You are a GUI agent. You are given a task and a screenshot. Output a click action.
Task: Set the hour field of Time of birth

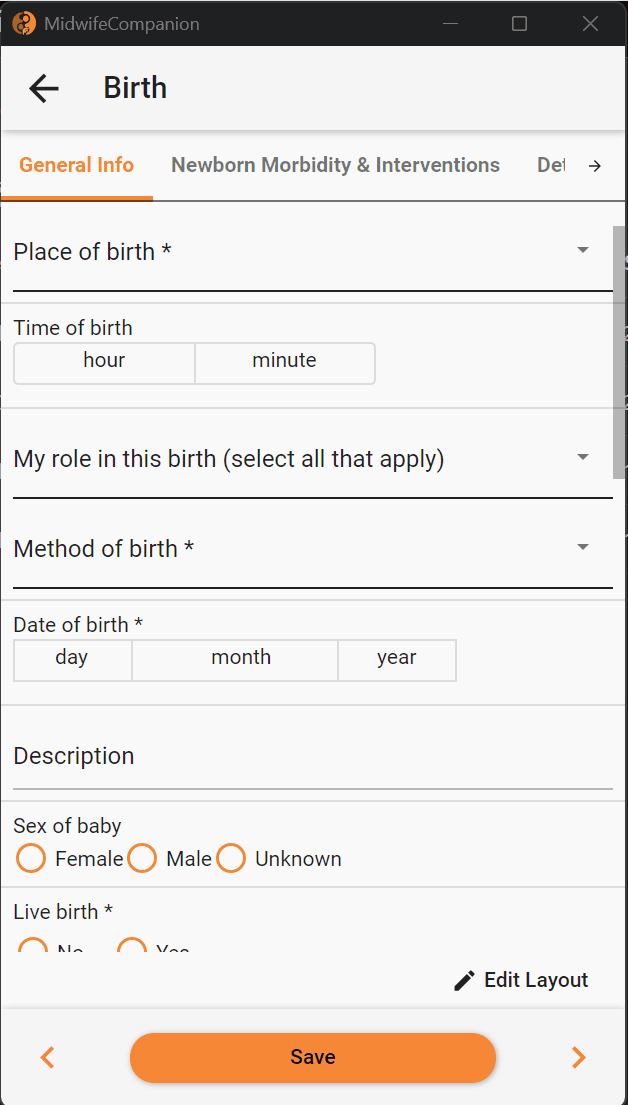(104, 363)
